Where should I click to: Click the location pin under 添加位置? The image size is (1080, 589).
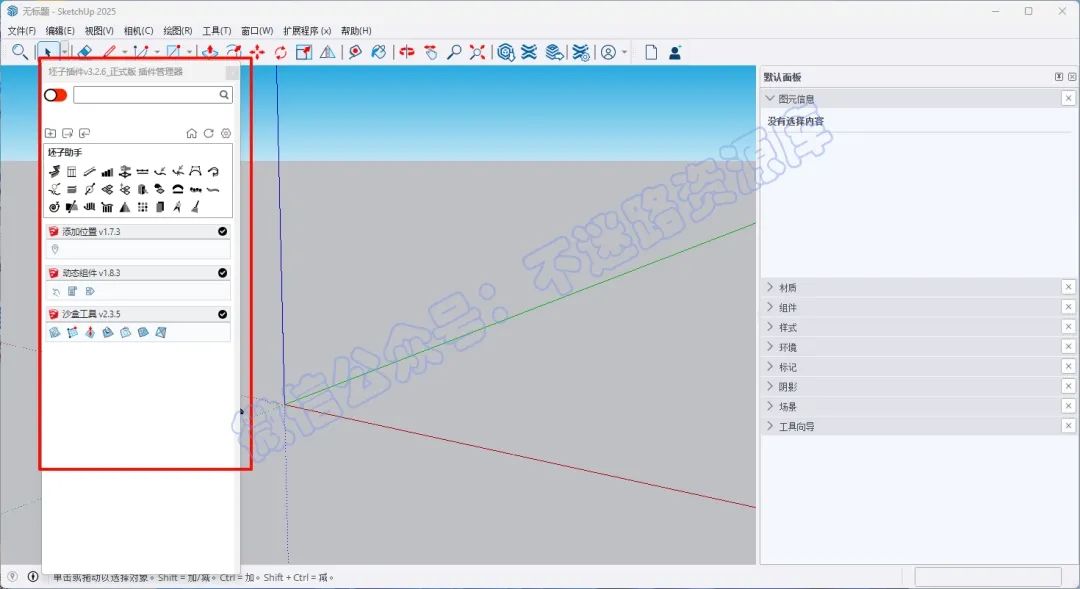point(55,249)
